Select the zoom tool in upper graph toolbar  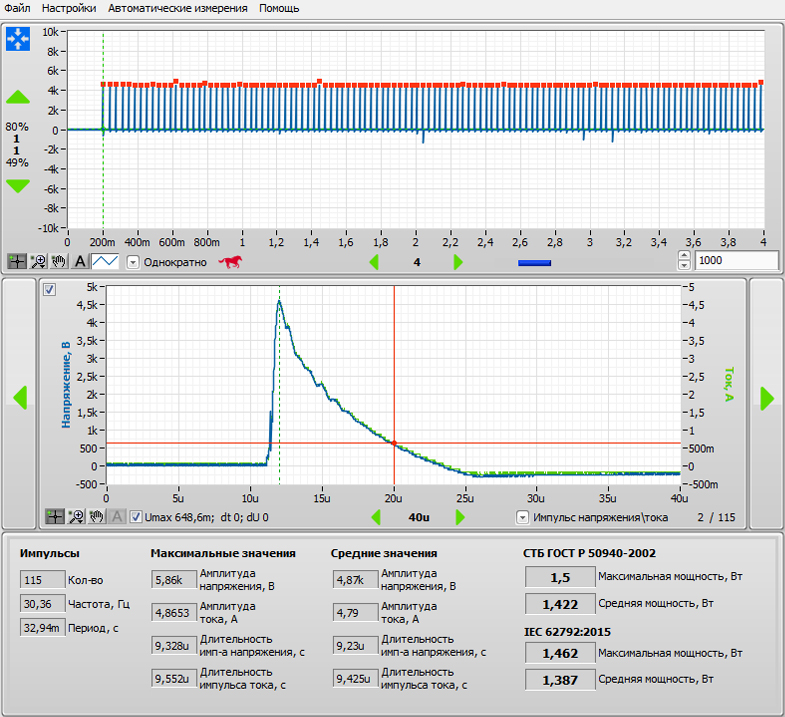[39, 261]
